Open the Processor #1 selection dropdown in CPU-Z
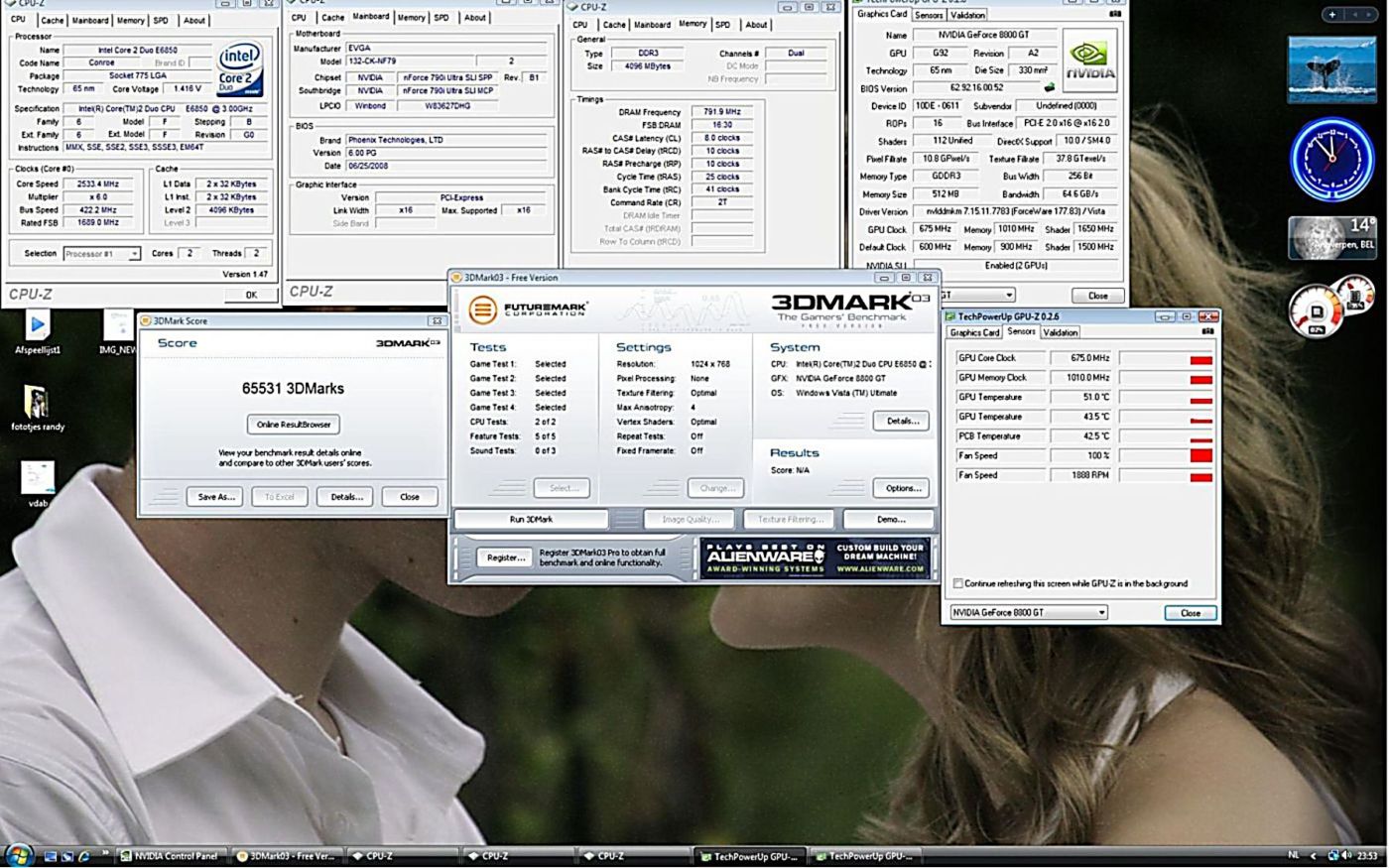The height and width of the screenshot is (868, 1389). [101, 254]
